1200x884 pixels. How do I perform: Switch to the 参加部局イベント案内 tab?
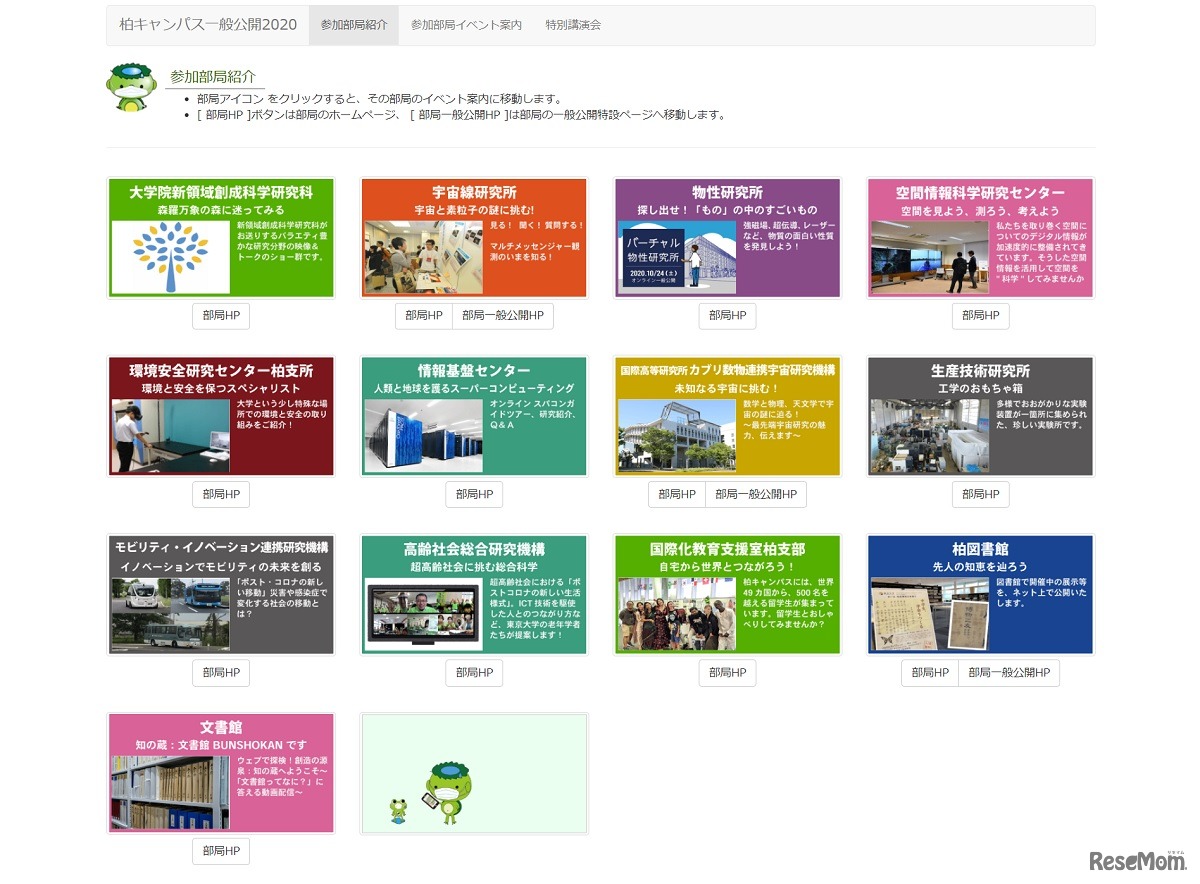click(x=466, y=25)
